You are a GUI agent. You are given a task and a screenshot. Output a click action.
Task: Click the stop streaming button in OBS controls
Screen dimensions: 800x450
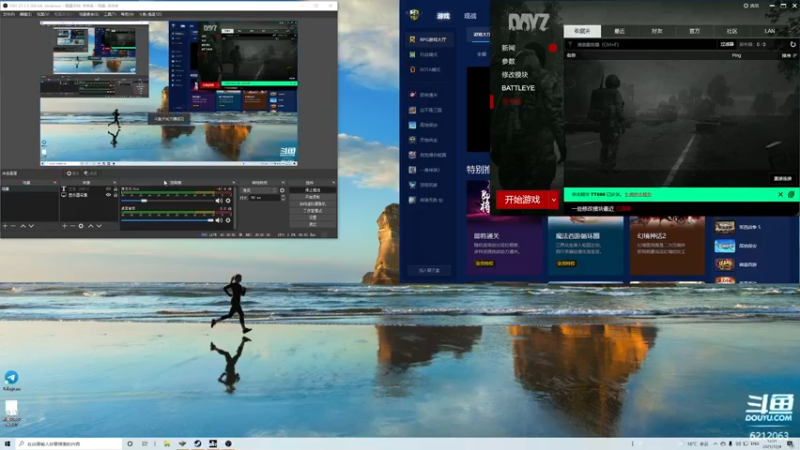[x=312, y=190]
